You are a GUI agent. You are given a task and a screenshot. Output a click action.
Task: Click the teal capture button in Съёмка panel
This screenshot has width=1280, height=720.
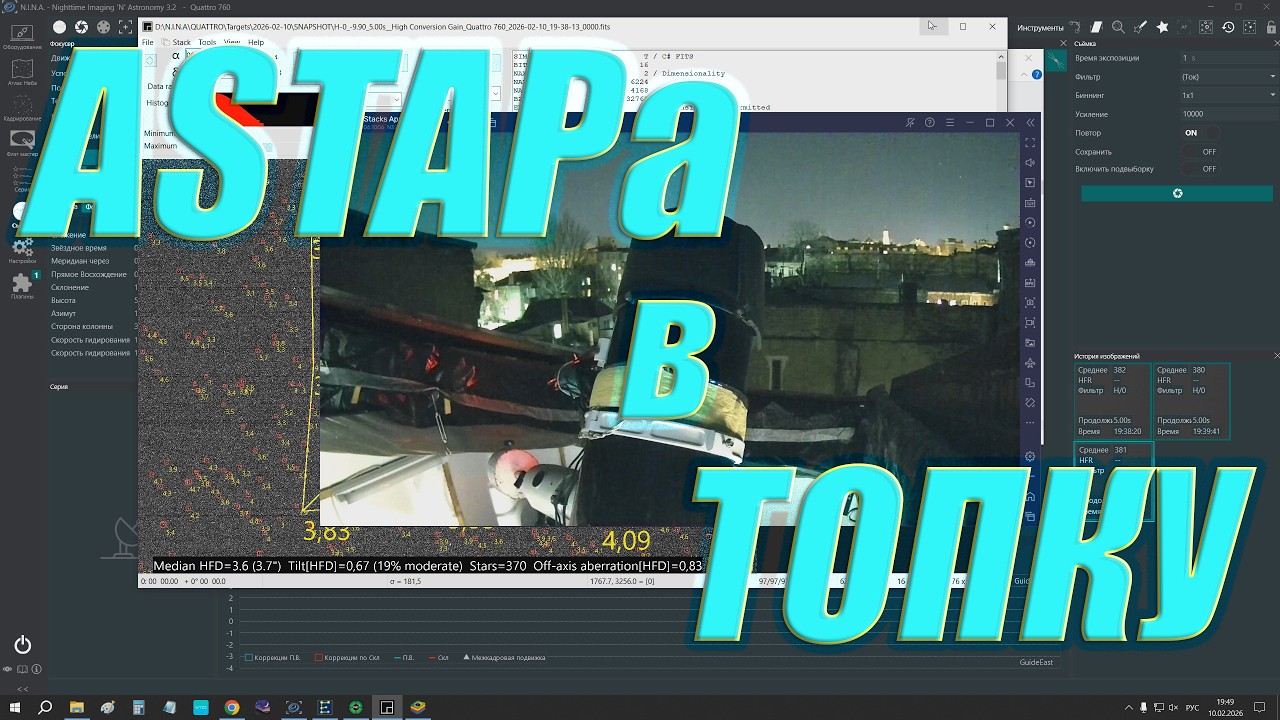(1177, 193)
